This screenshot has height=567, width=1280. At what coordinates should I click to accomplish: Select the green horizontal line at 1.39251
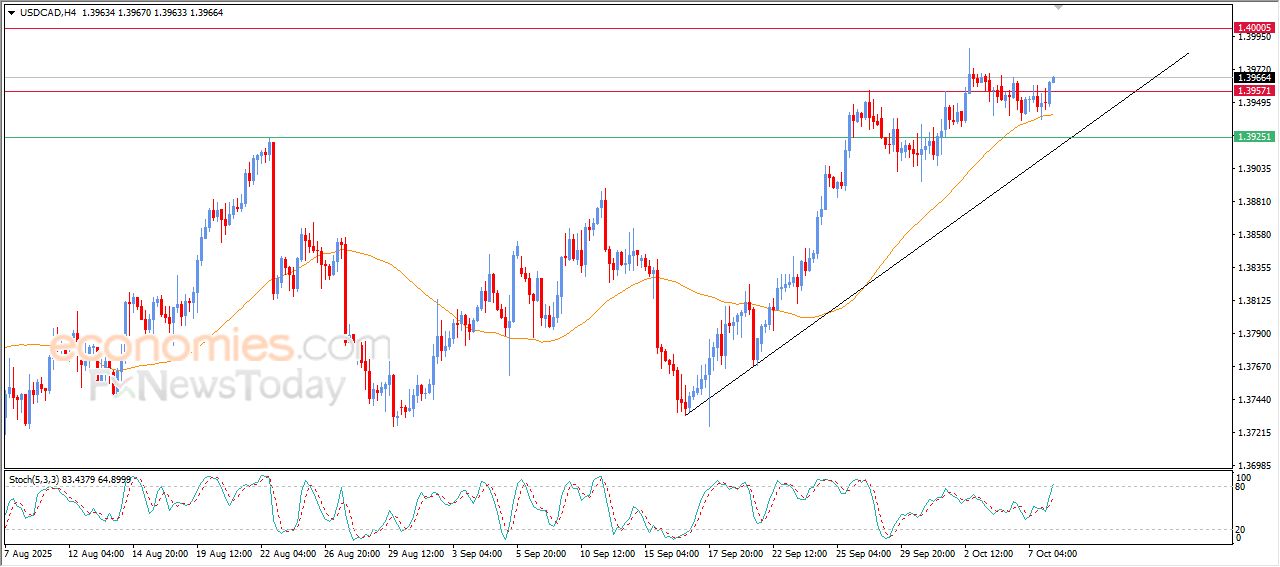(600, 137)
